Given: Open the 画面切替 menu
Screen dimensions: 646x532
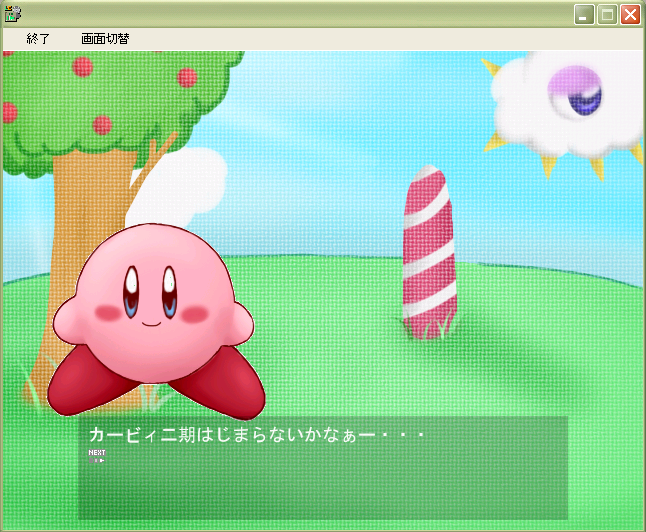Looking at the screenshot, I should [105, 39].
